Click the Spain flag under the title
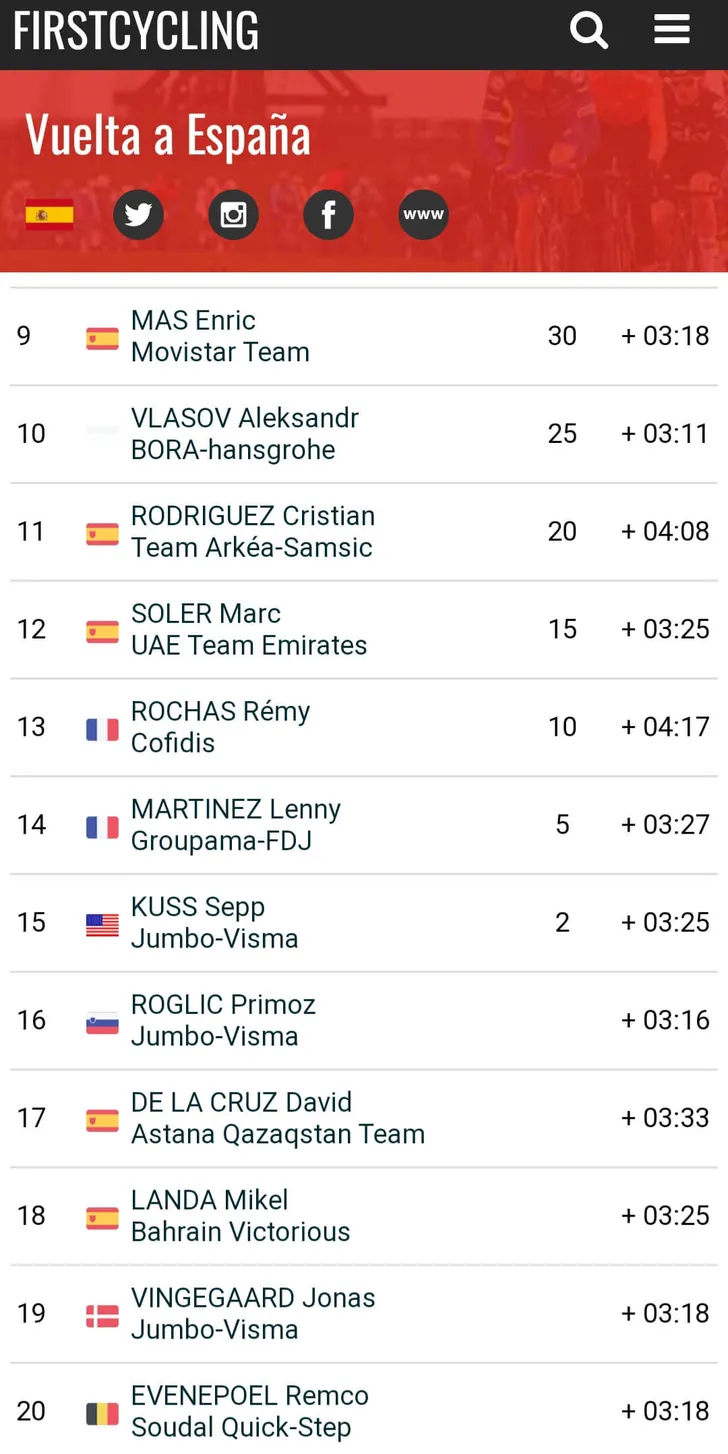 point(49,215)
